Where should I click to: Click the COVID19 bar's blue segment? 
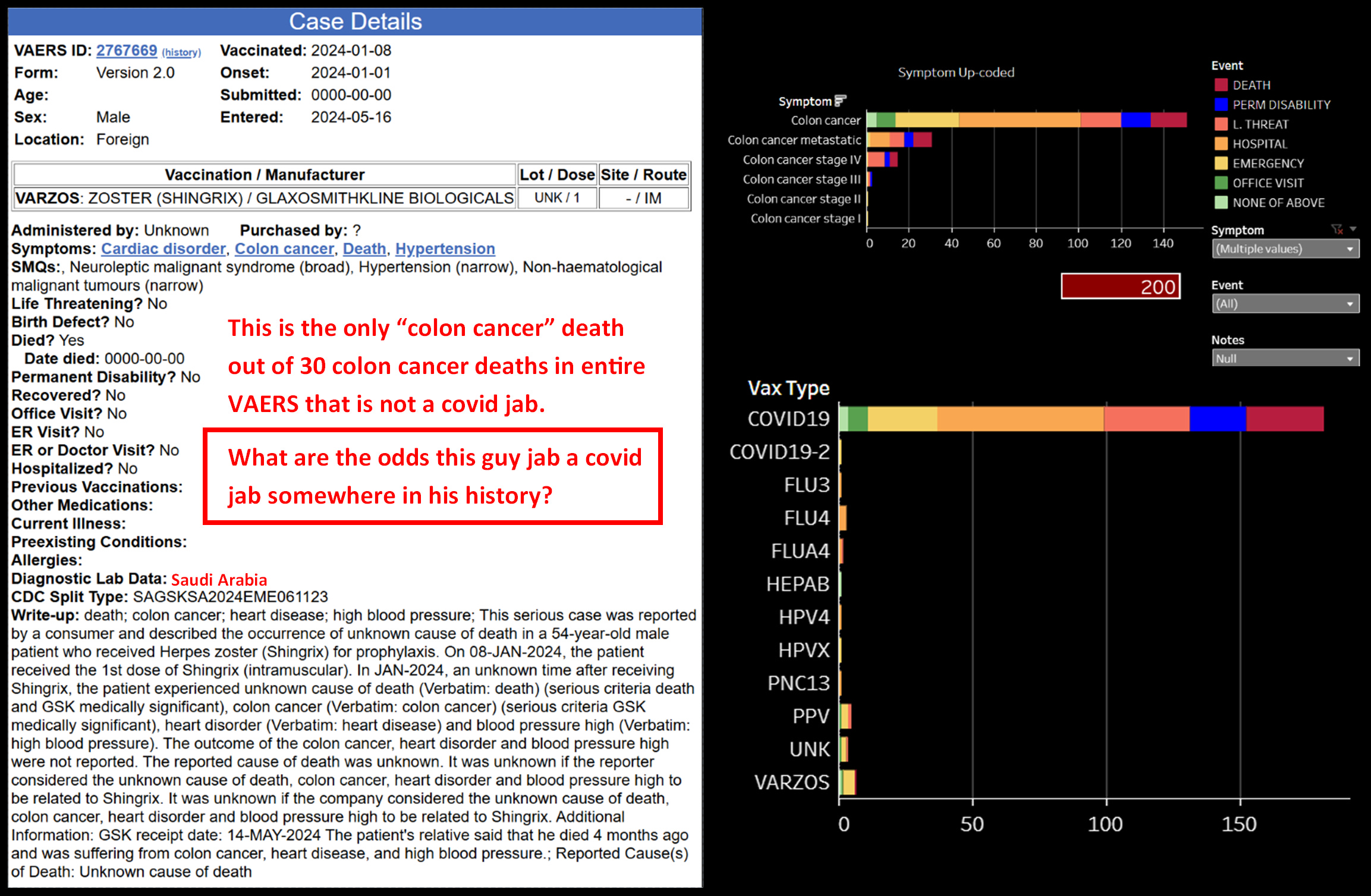[1217, 419]
